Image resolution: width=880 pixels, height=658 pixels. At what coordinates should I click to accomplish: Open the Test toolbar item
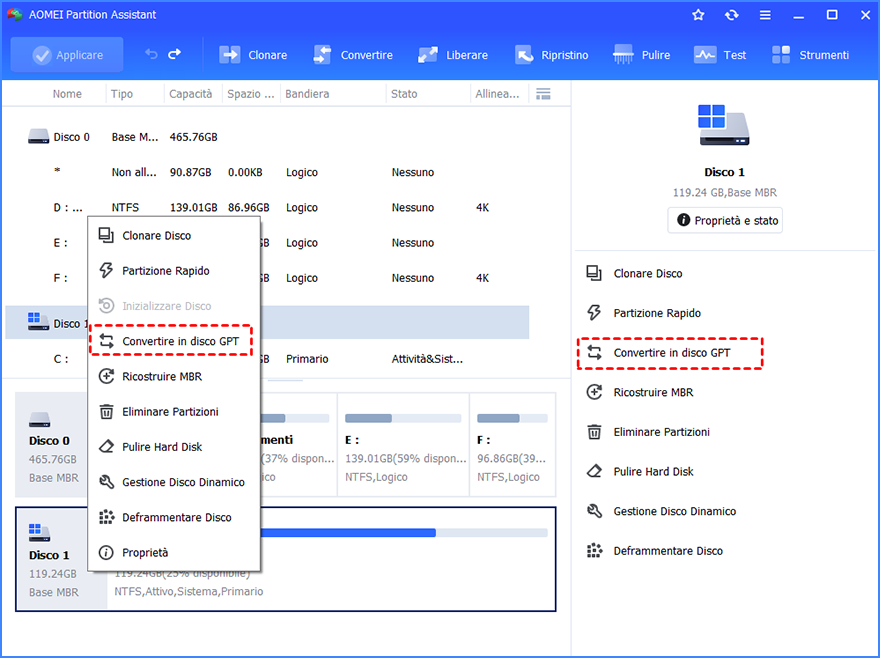[720, 55]
